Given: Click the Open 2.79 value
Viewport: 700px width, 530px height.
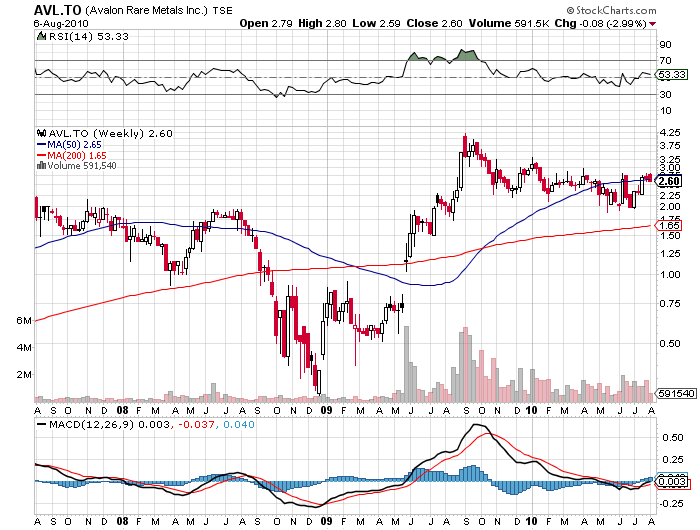Looking at the screenshot, I should (266, 23).
